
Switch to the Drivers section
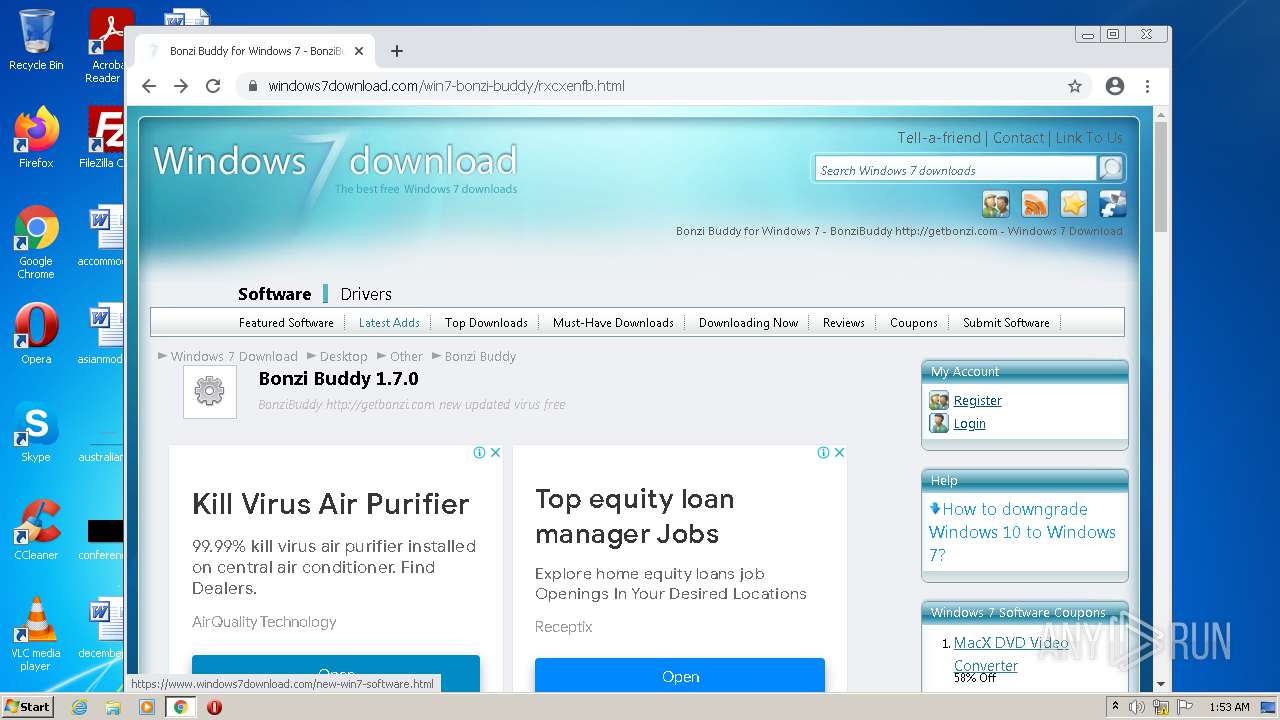pyautogui.click(x=366, y=294)
